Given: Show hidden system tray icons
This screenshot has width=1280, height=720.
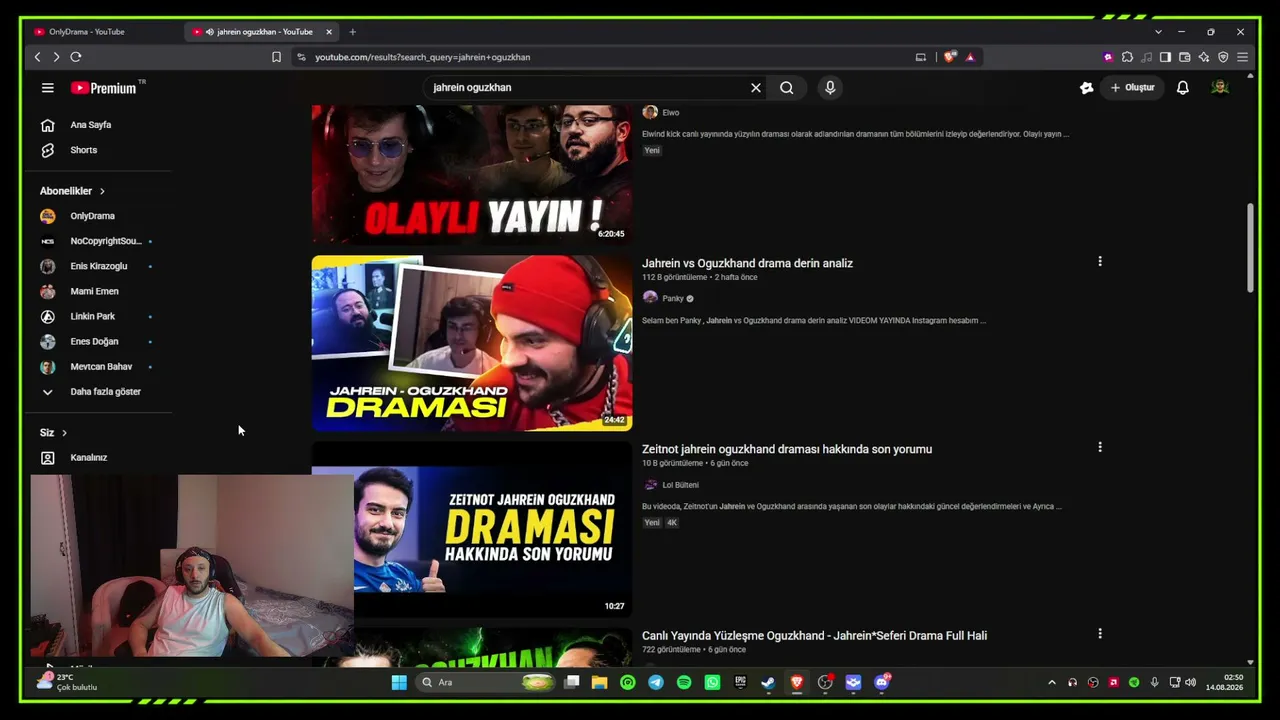Looking at the screenshot, I should coord(1051,683).
